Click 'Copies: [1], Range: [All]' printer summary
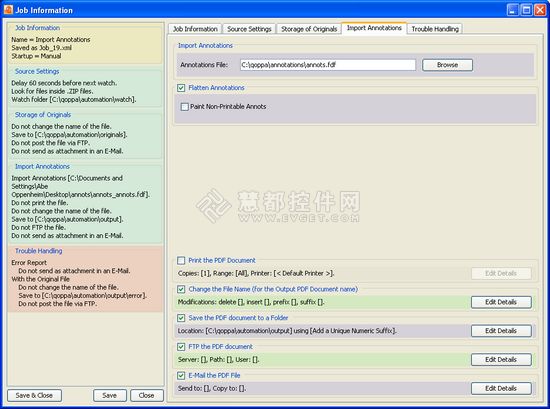 point(256,273)
